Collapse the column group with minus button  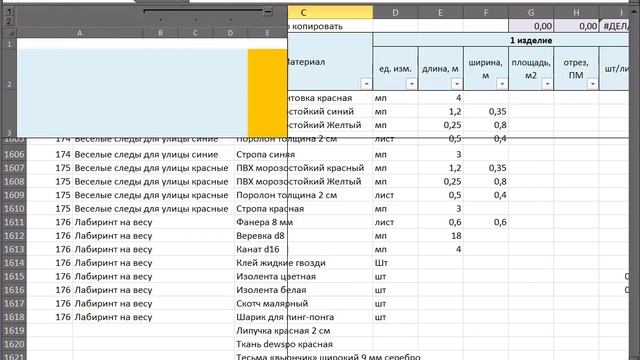coord(268,11)
